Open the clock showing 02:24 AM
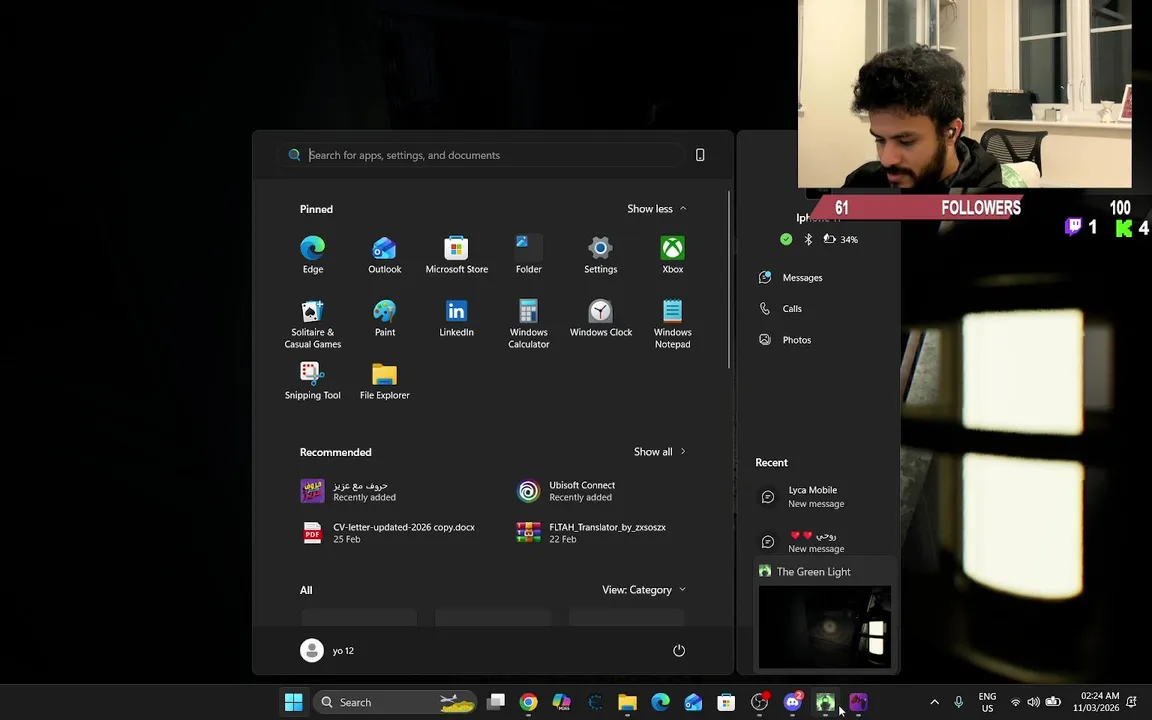 1095,702
